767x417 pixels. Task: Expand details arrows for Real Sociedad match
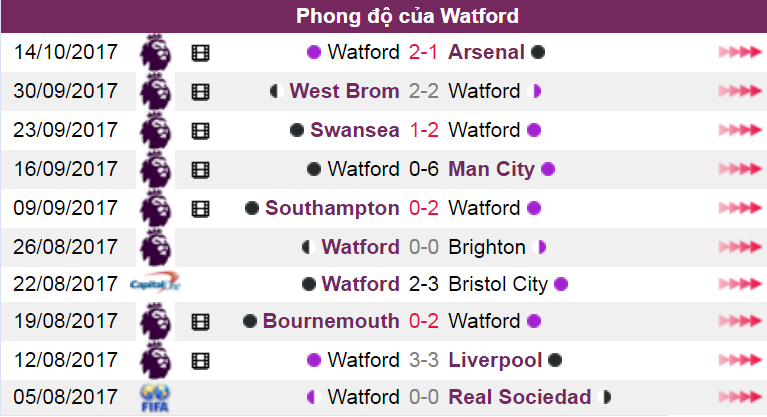tap(740, 397)
